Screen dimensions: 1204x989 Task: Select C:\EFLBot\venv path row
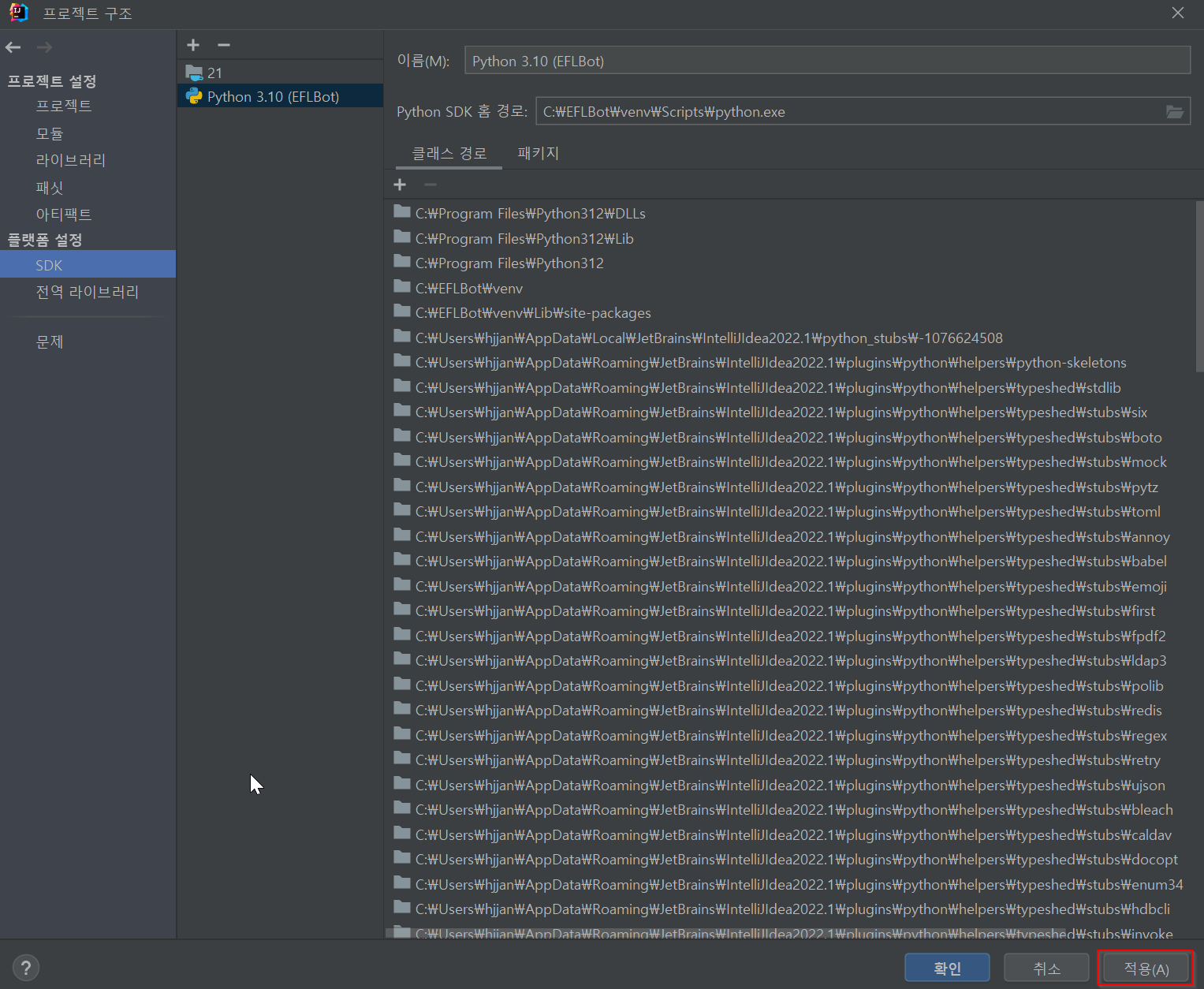click(x=790, y=288)
